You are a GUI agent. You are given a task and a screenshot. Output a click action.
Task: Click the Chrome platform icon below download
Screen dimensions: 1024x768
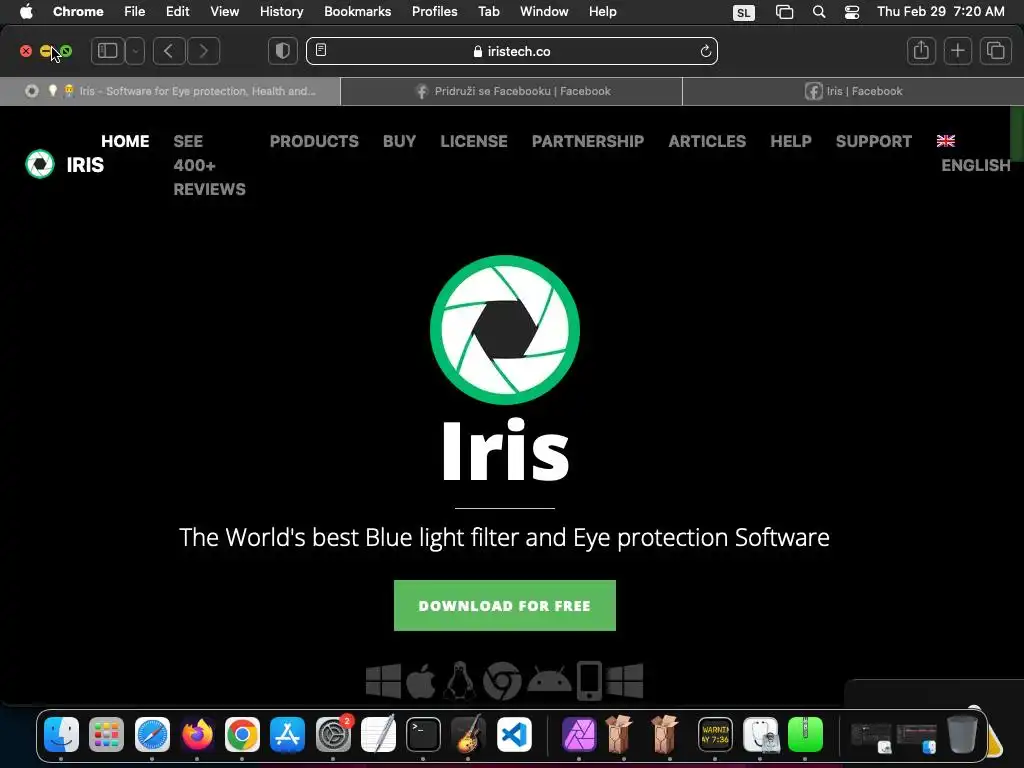(502, 681)
